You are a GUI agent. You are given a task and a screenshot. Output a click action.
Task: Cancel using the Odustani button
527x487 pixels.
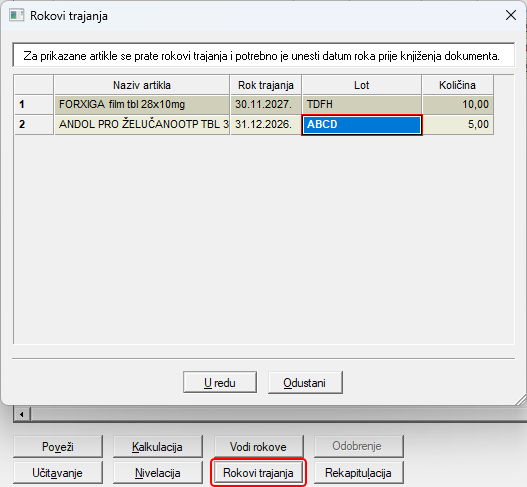[305, 382]
